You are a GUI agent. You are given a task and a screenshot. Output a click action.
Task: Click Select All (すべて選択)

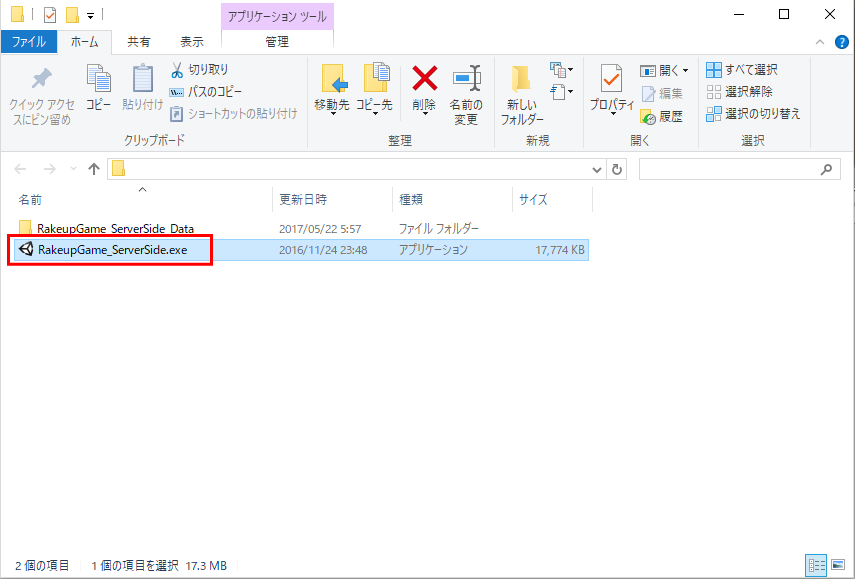tap(742, 70)
